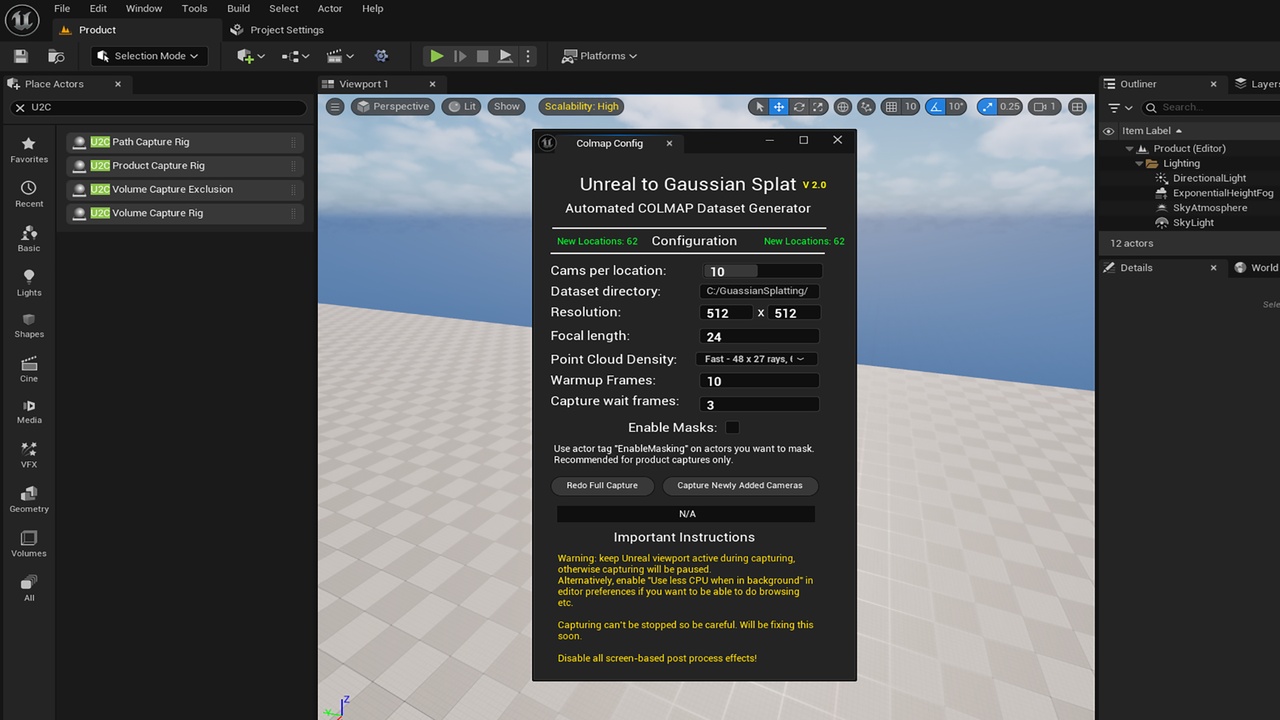
Task: Choose the viewport select cursor tool
Action: (759, 107)
